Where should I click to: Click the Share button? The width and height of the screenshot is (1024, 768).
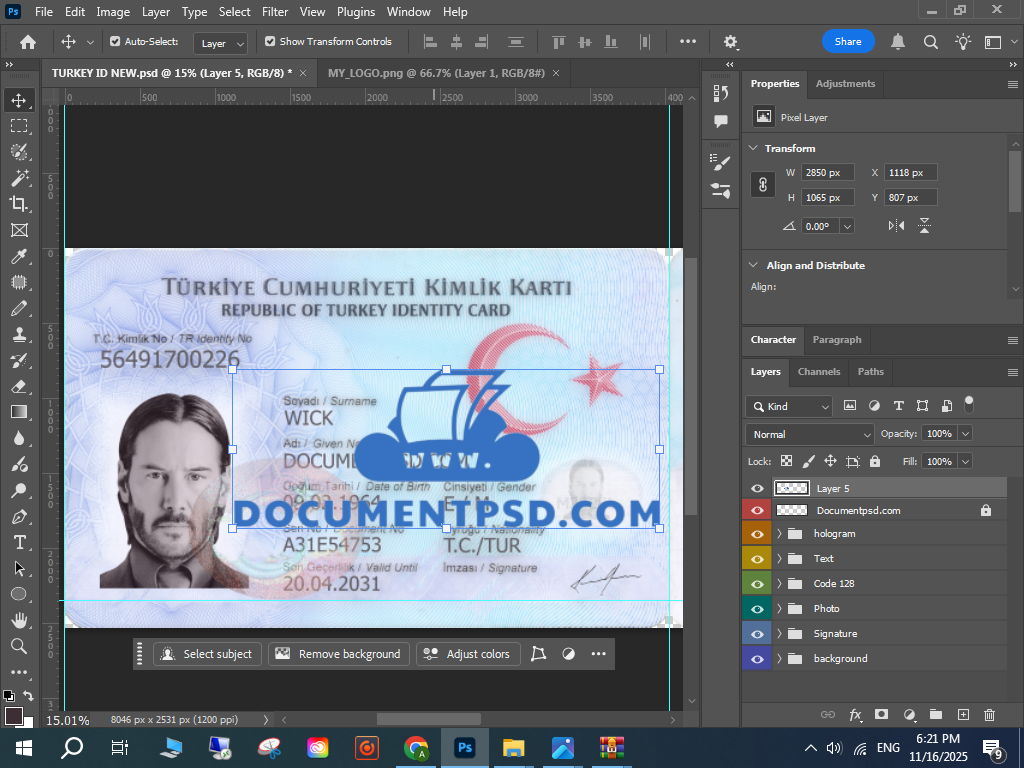[848, 42]
